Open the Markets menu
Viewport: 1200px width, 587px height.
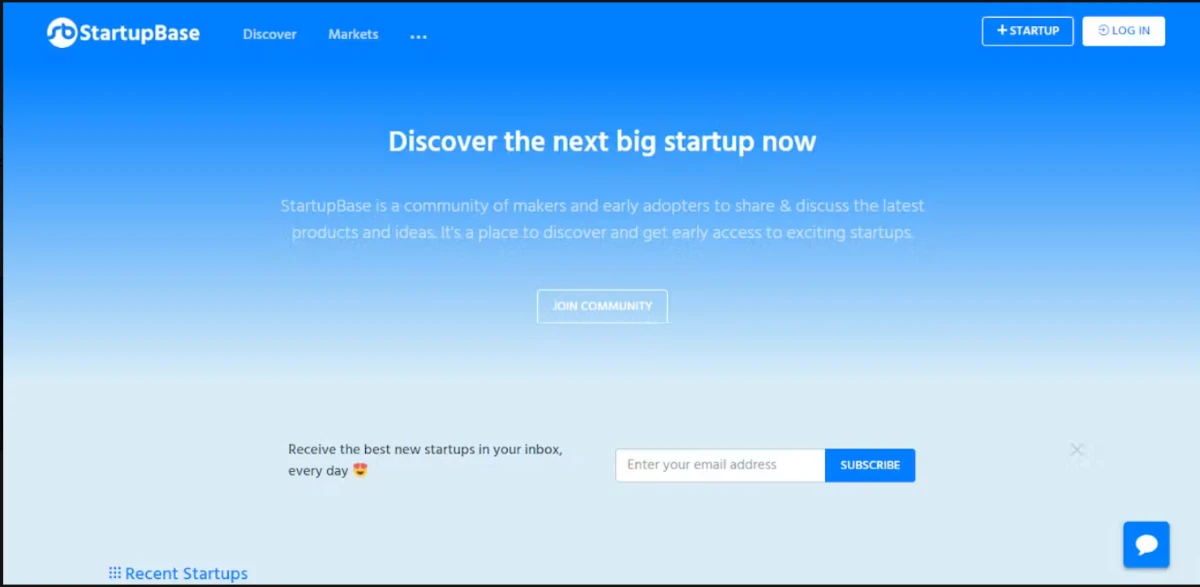coord(353,34)
